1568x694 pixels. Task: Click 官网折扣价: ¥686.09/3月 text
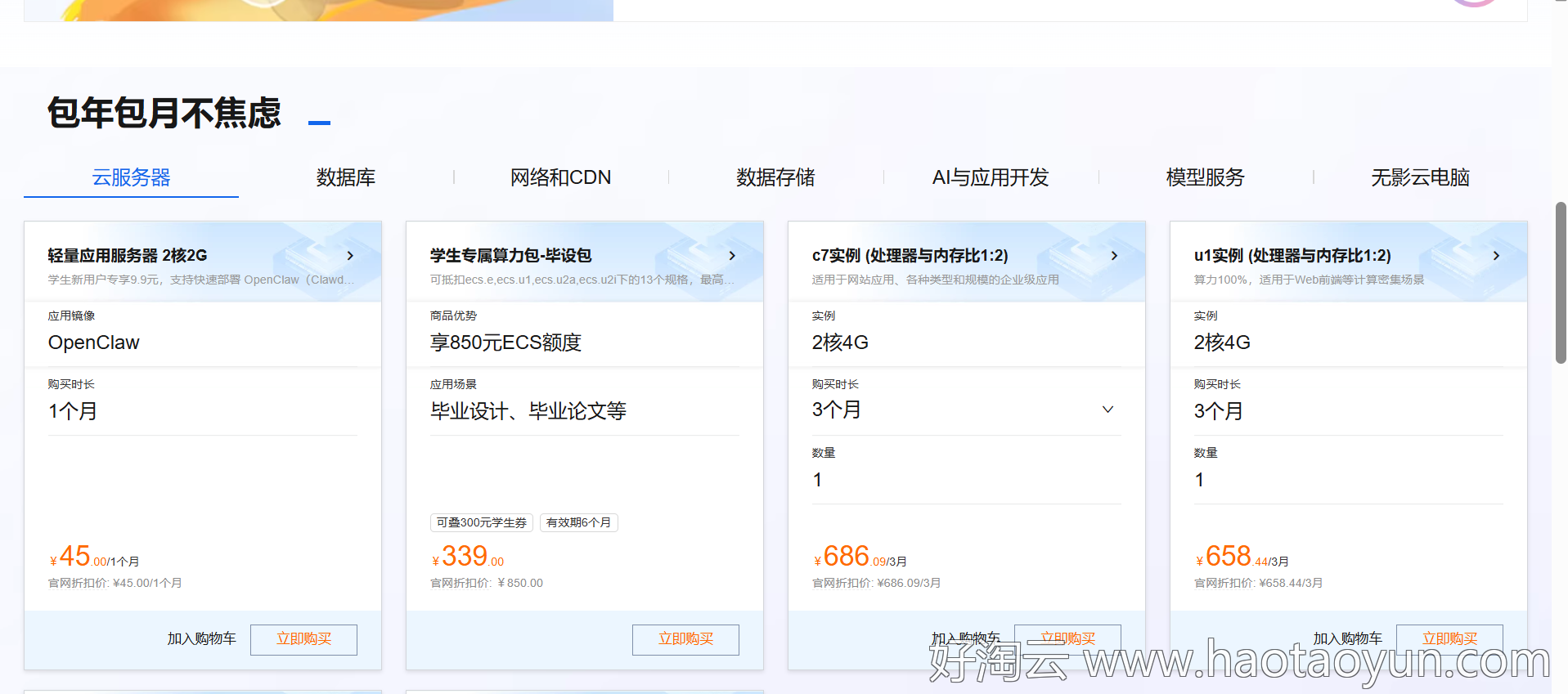click(x=876, y=583)
